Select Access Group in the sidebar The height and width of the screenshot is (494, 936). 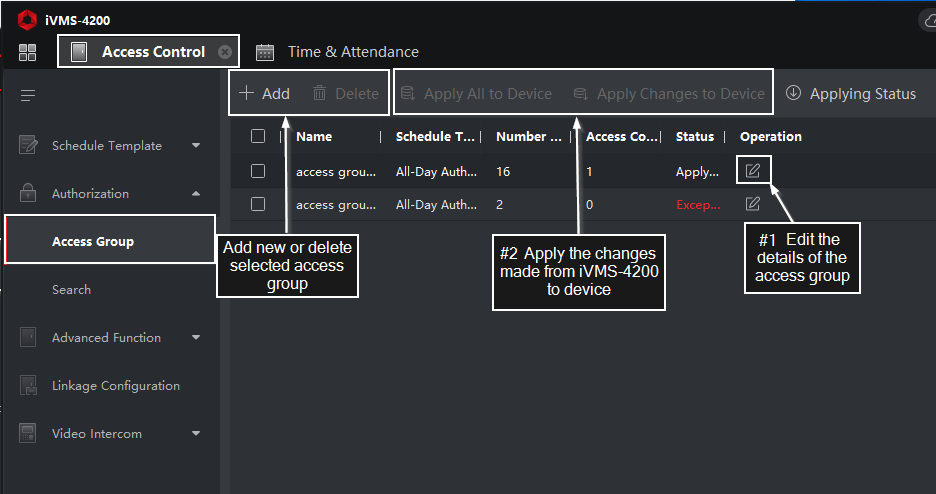click(x=110, y=239)
